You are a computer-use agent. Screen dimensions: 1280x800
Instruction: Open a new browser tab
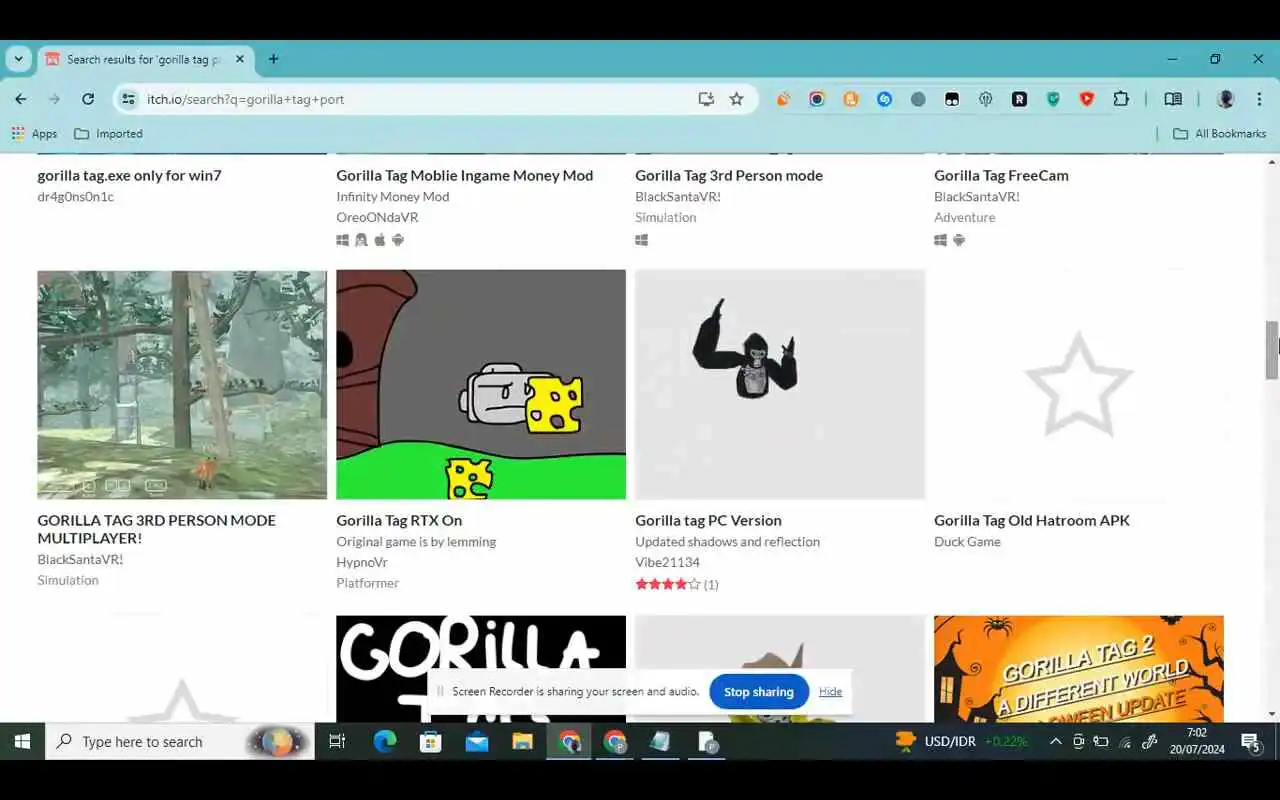[273, 59]
